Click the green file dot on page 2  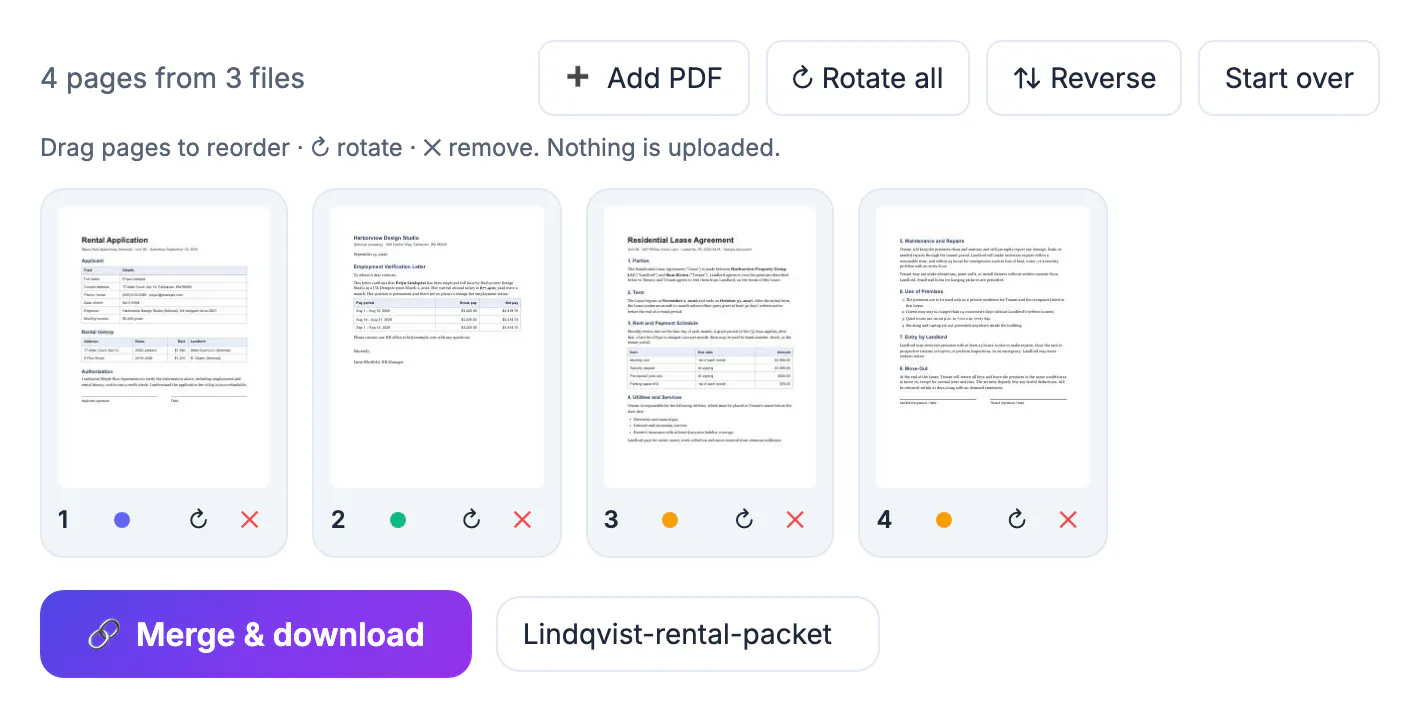click(398, 520)
